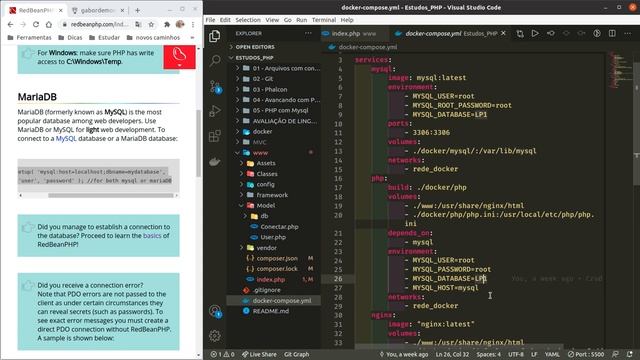Open editor More Actions ellipsis
Viewport: 640px width, 360px height.
click(x=628, y=33)
